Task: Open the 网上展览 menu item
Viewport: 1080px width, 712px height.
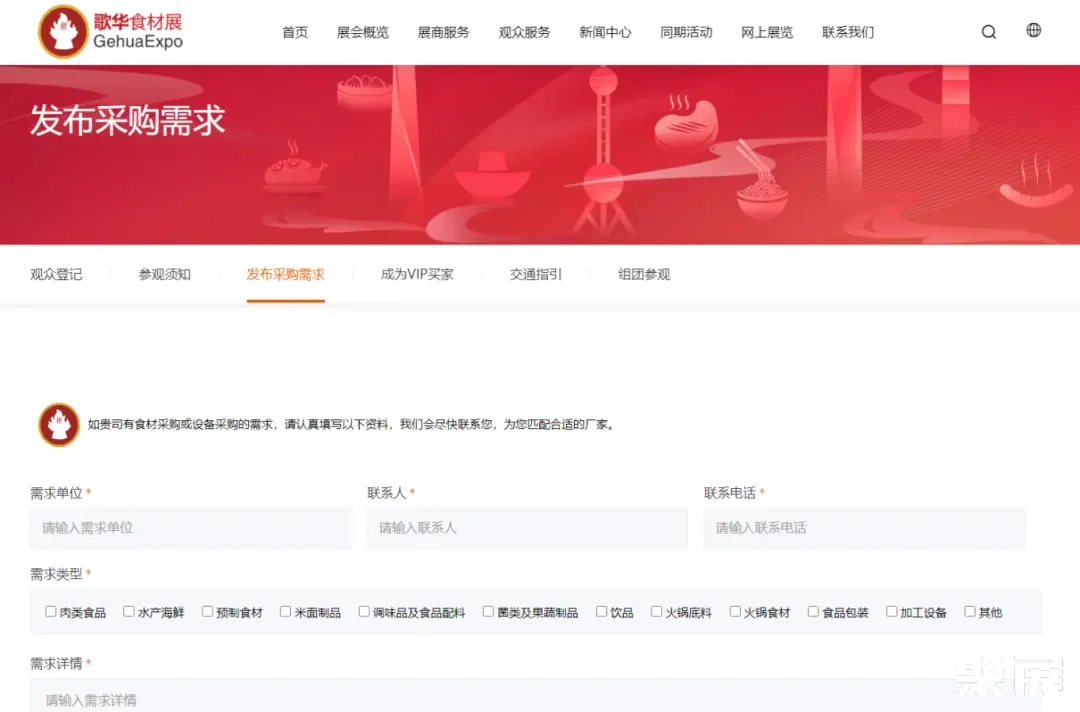Action: click(767, 31)
